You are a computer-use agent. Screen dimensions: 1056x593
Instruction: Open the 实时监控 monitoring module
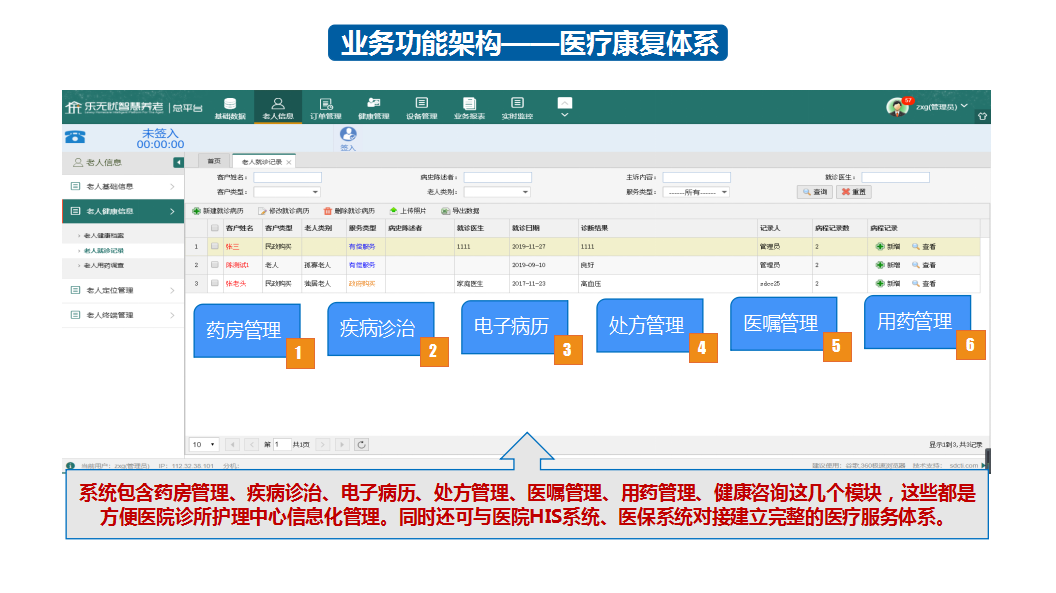pyautogui.click(x=517, y=108)
